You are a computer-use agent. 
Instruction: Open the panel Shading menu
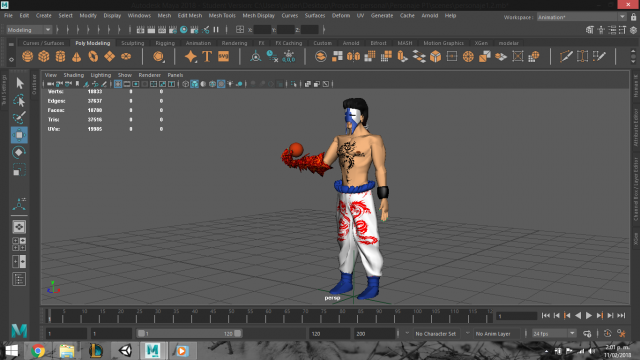[x=73, y=75]
